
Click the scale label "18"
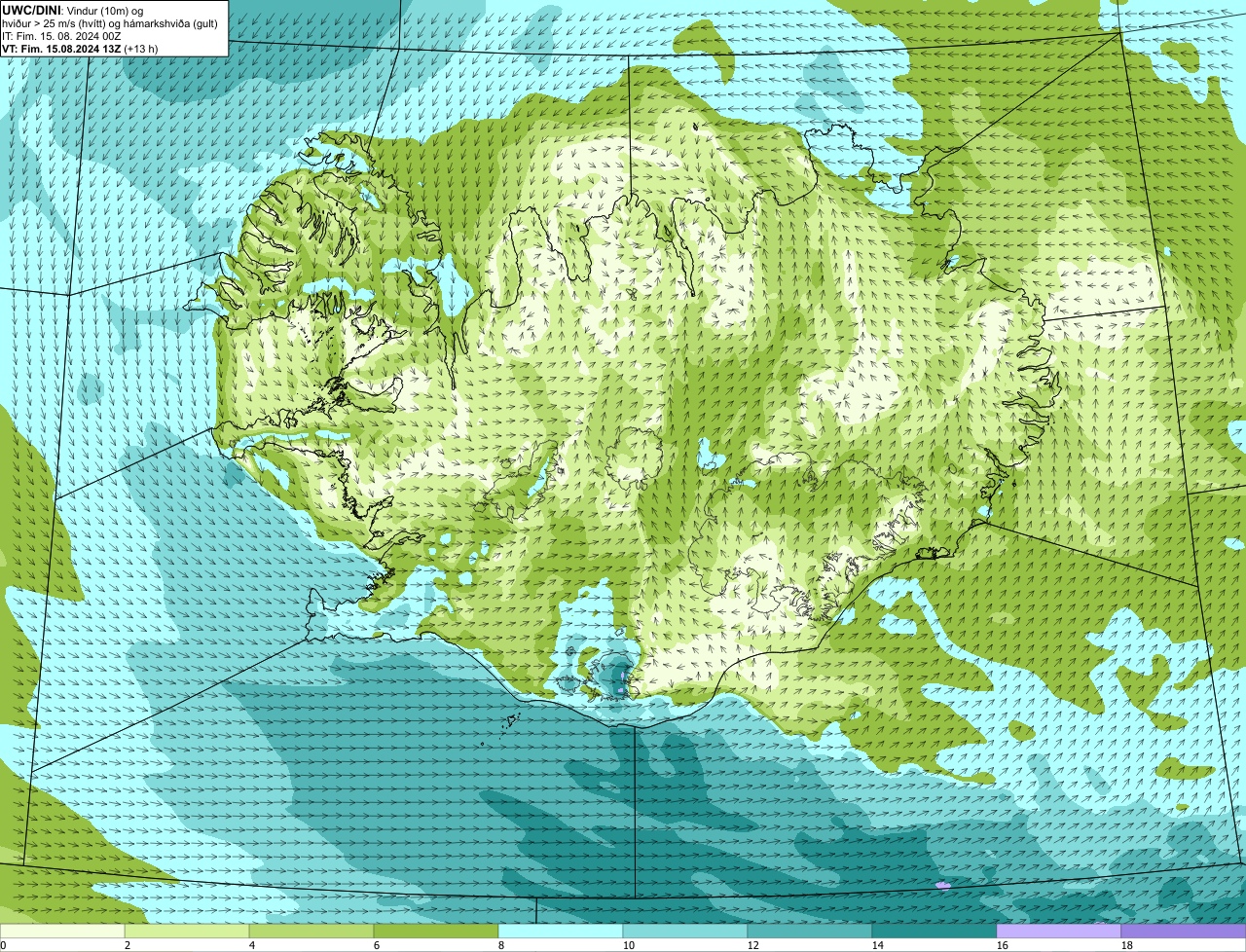click(x=1127, y=945)
